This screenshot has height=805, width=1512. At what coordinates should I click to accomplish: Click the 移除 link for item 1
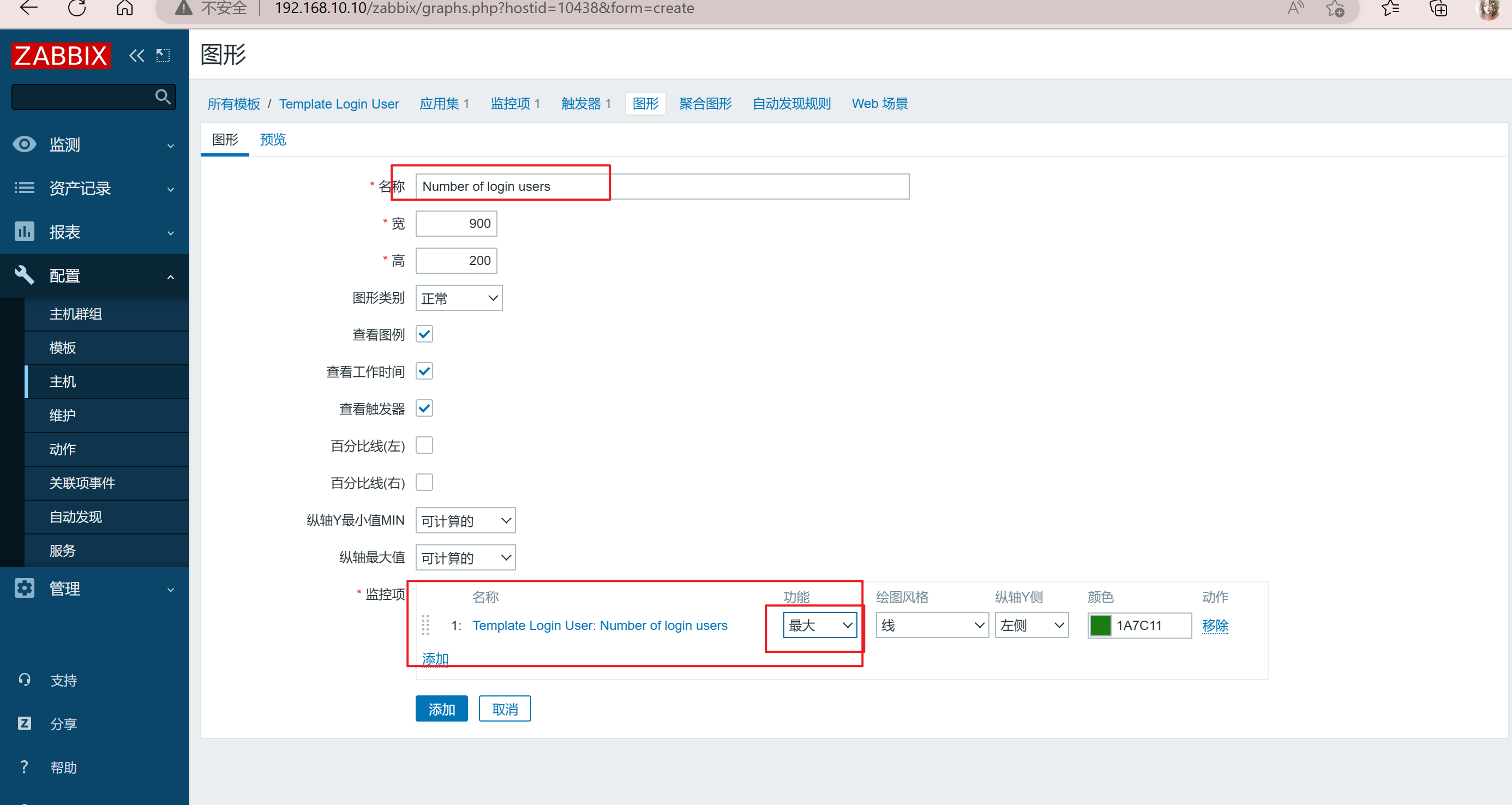click(1215, 626)
